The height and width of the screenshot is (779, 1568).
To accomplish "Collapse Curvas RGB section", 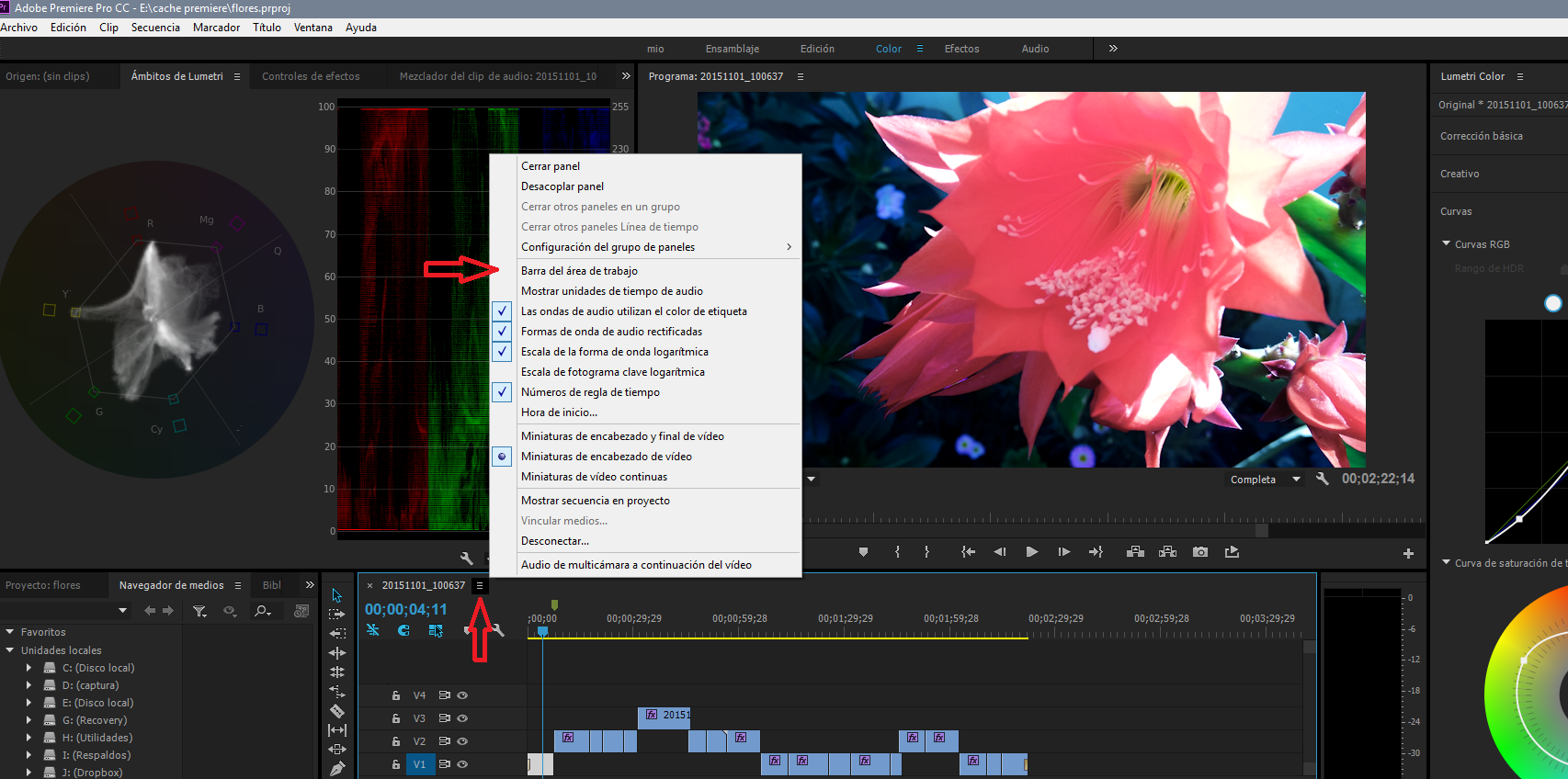I will coord(1447,244).
